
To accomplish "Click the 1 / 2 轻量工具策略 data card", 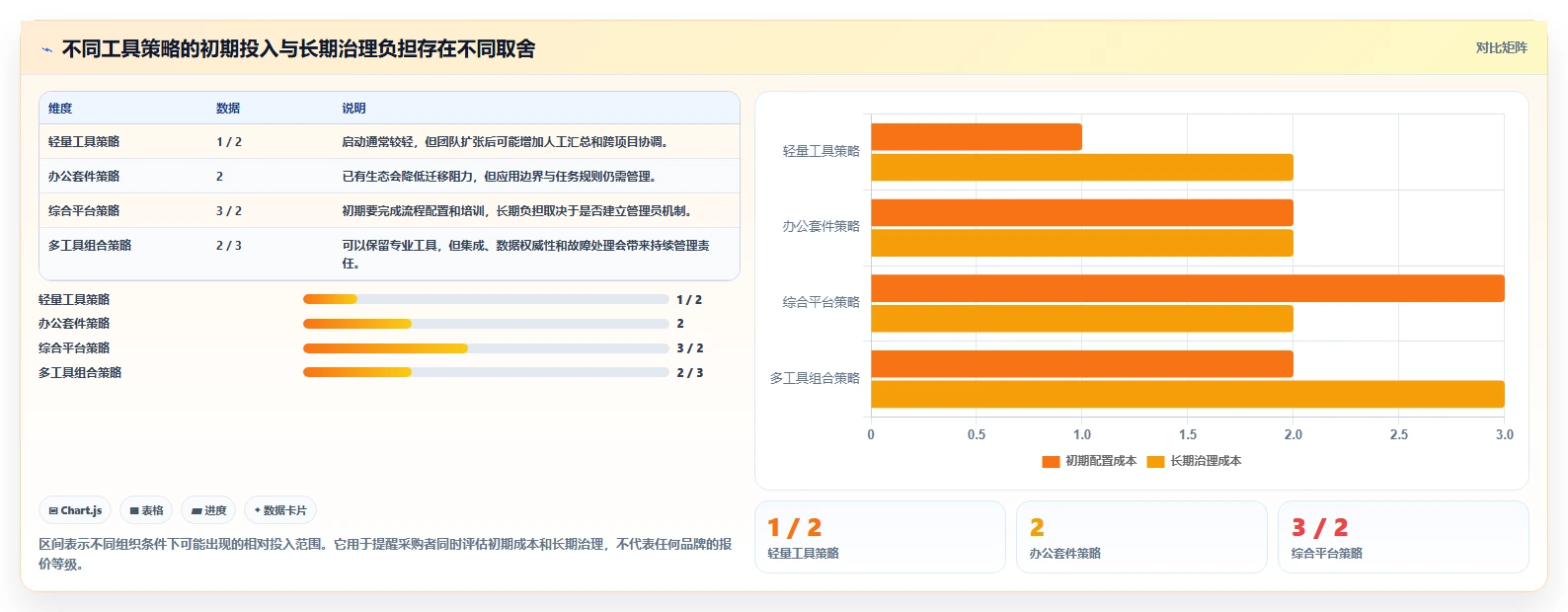I will 880,537.
